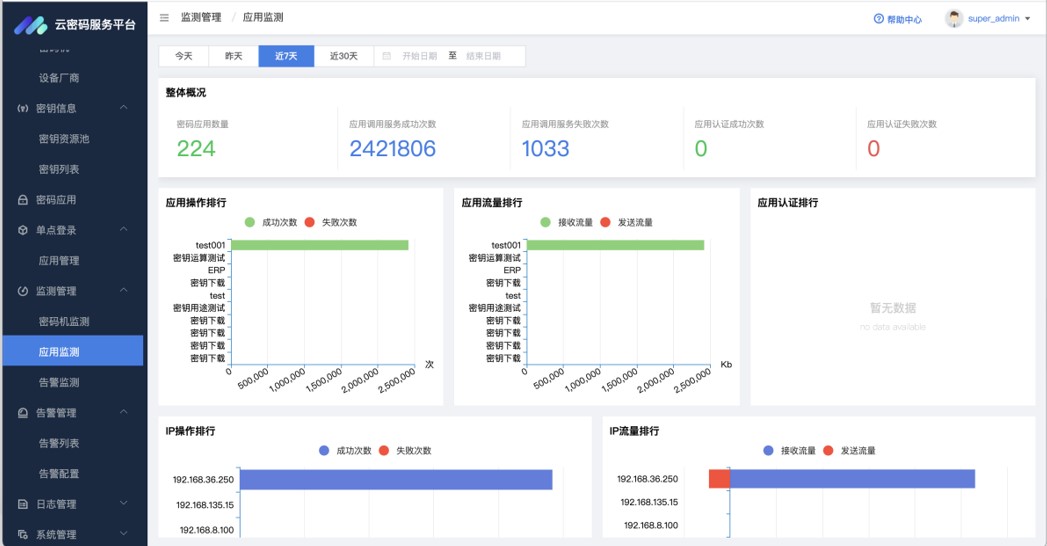Click the 单点登录 cube icon in sidebar
This screenshot has height=546, width=1047.
pos(23,230)
